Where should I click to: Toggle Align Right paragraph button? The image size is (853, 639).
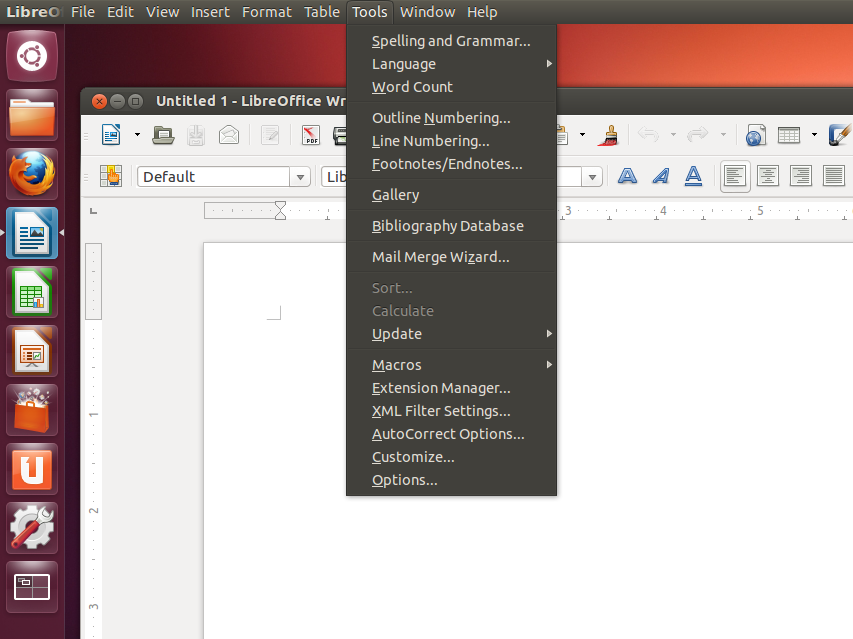tap(801, 176)
